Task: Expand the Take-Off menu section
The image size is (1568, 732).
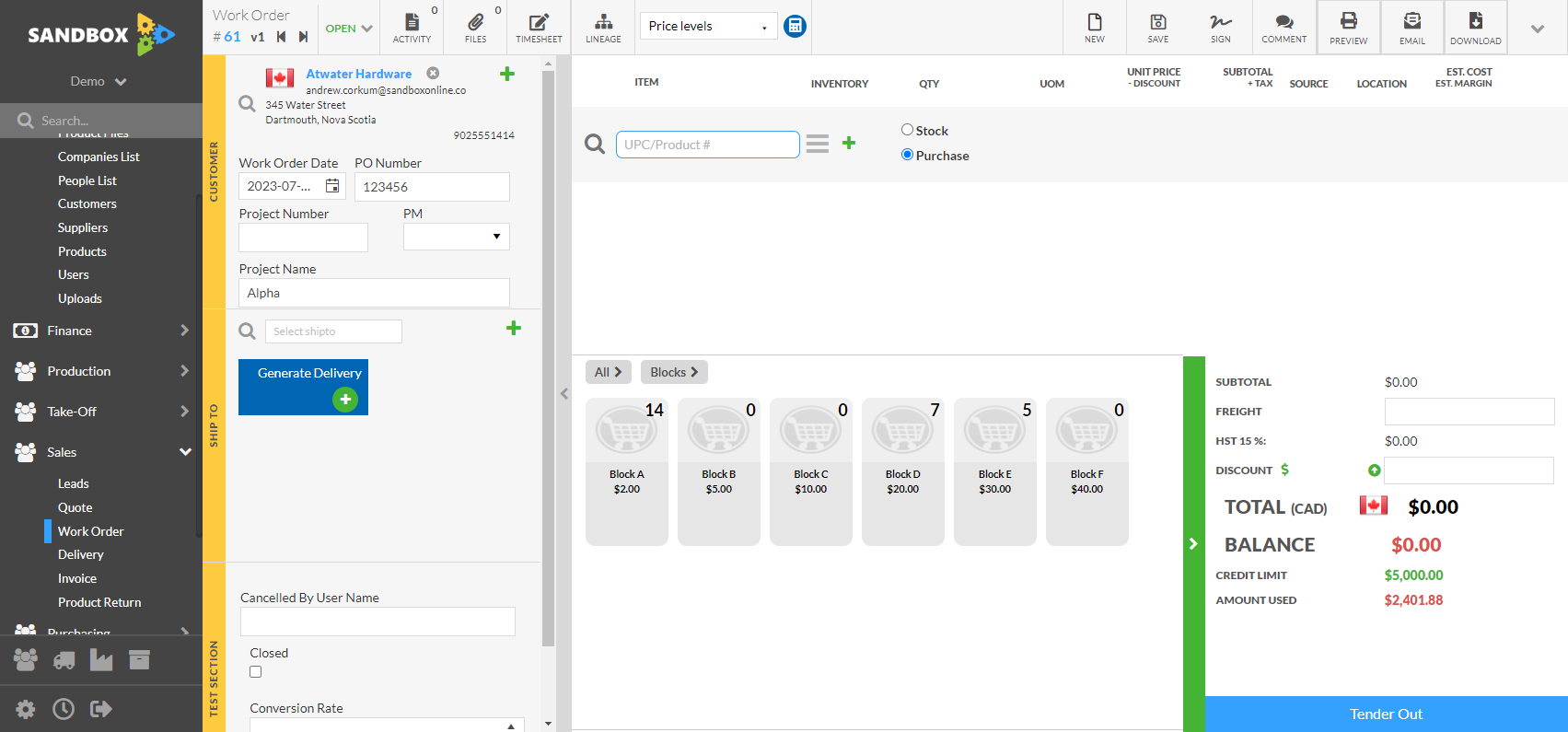Action: click(x=101, y=412)
